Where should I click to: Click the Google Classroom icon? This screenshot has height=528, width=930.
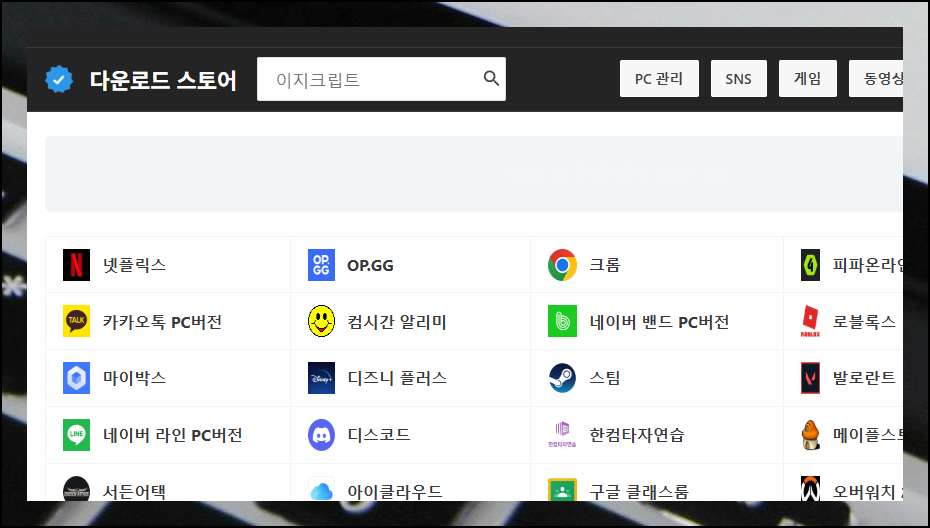[x=562, y=489]
